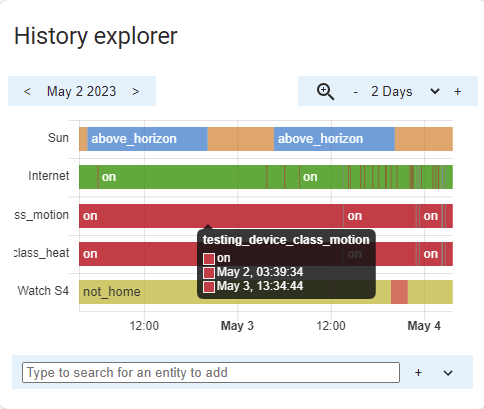Click the May 4 axis label

(424, 326)
